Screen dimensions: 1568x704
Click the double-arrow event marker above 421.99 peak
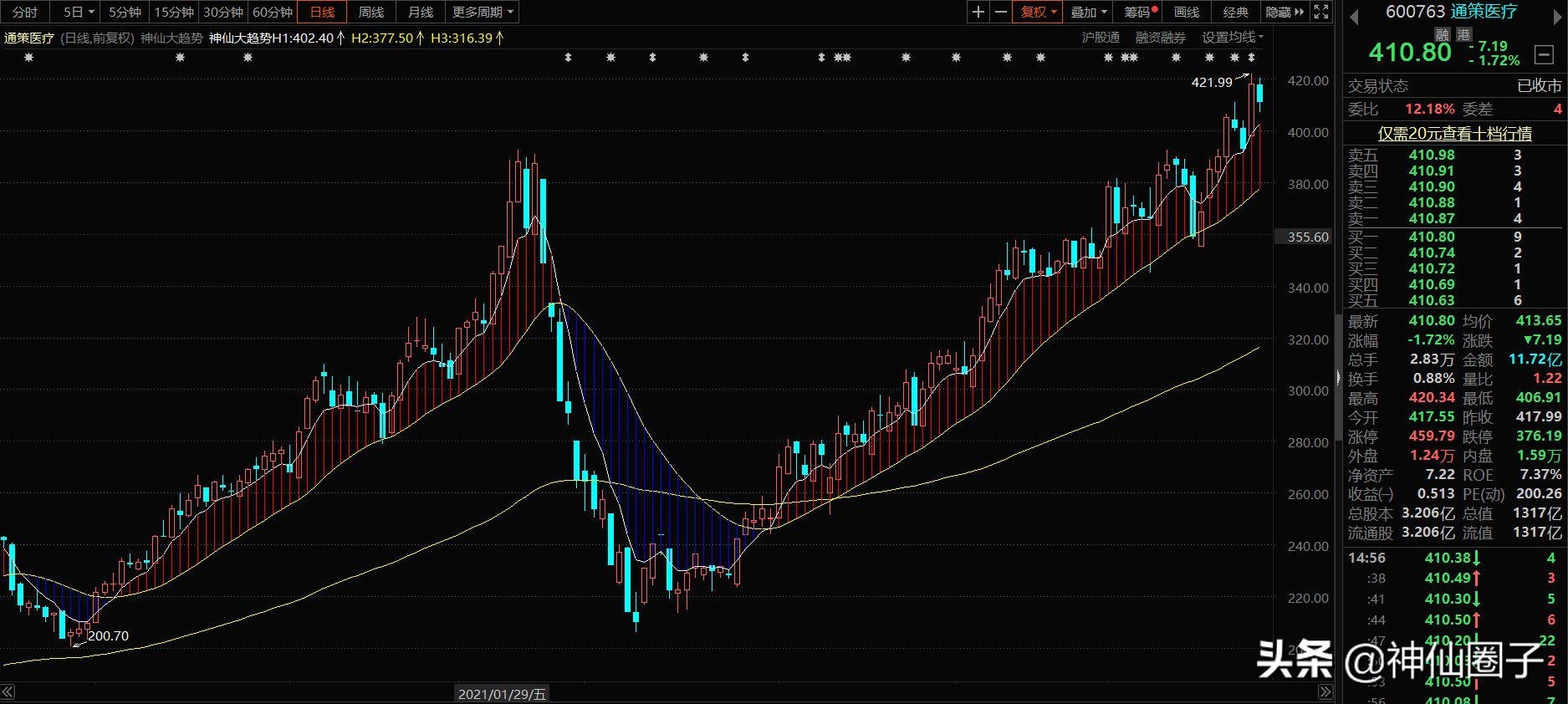tap(1251, 58)
